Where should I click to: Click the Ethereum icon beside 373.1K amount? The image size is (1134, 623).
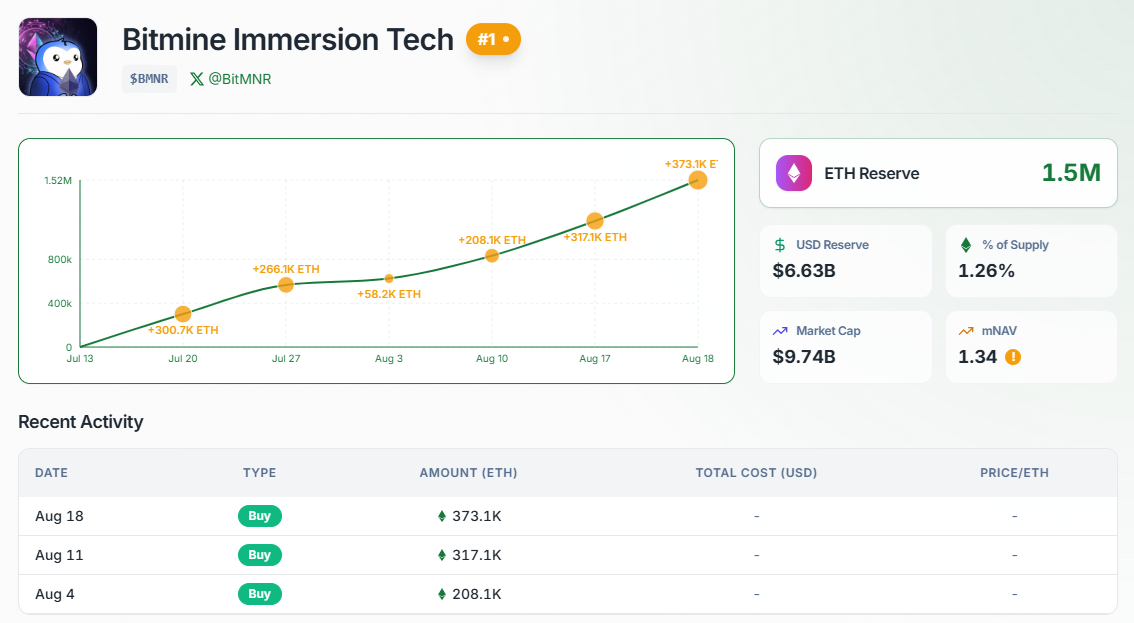point(442,516)
